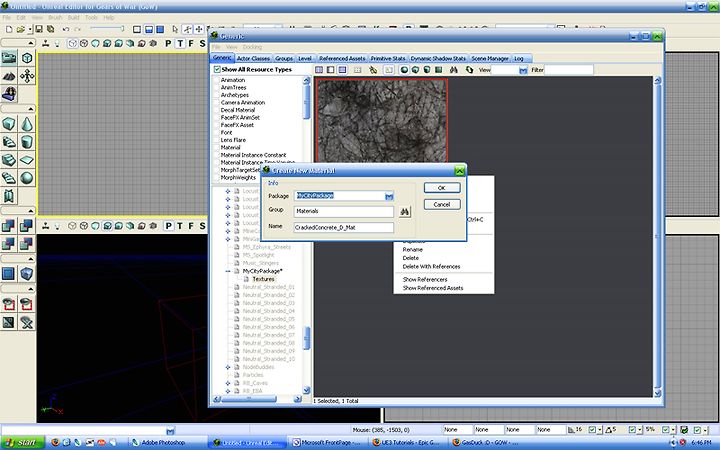Click the Add Volume icon
This screenshot has height=450, width=720.
27,274
